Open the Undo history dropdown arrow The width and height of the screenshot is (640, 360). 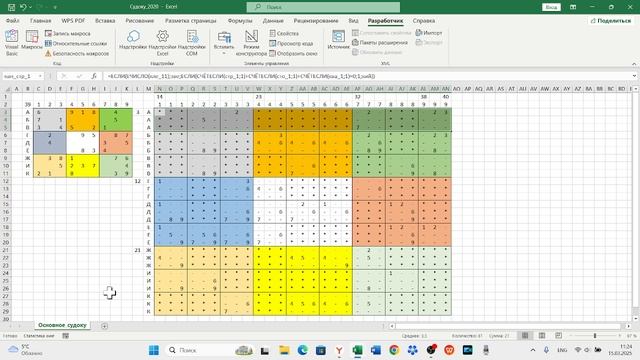(30, 7)
